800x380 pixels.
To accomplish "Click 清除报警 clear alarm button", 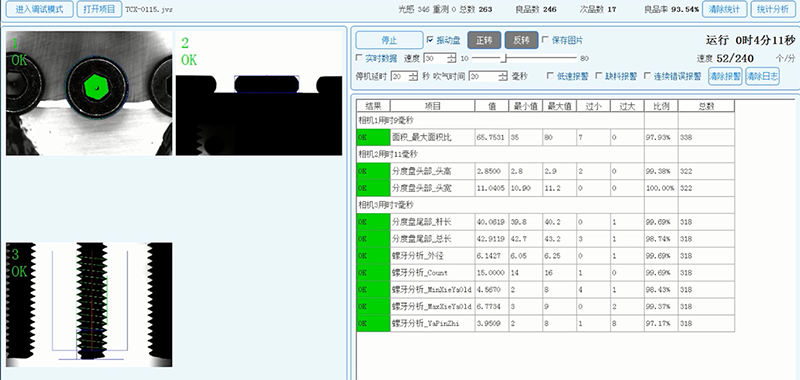I will 725,77.
